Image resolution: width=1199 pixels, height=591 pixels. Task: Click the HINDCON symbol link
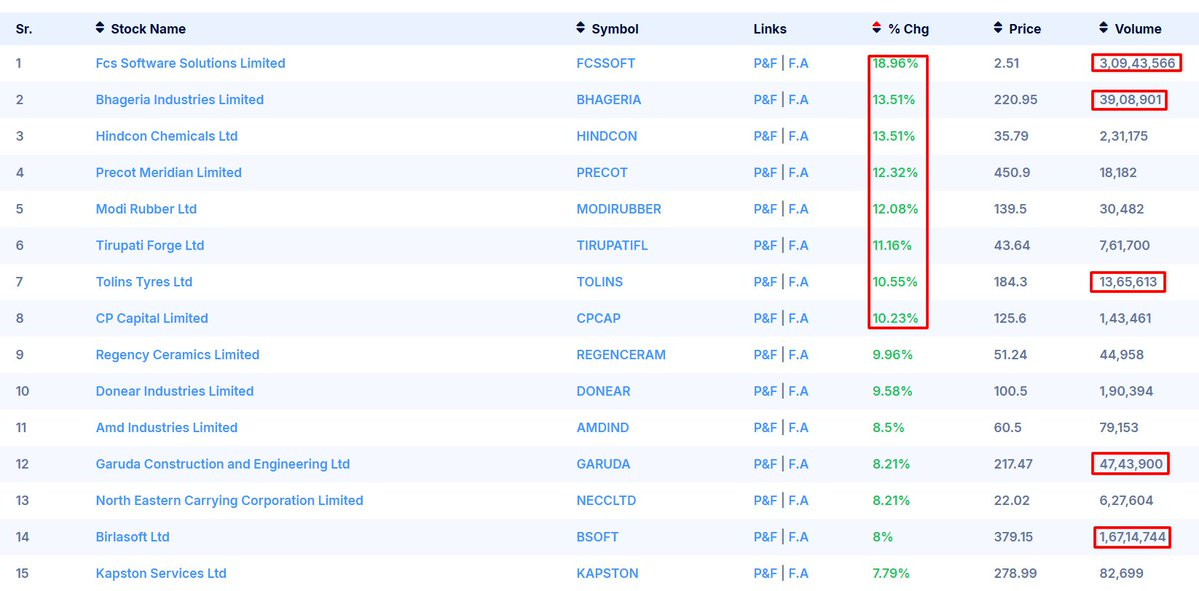pos(606,136)
